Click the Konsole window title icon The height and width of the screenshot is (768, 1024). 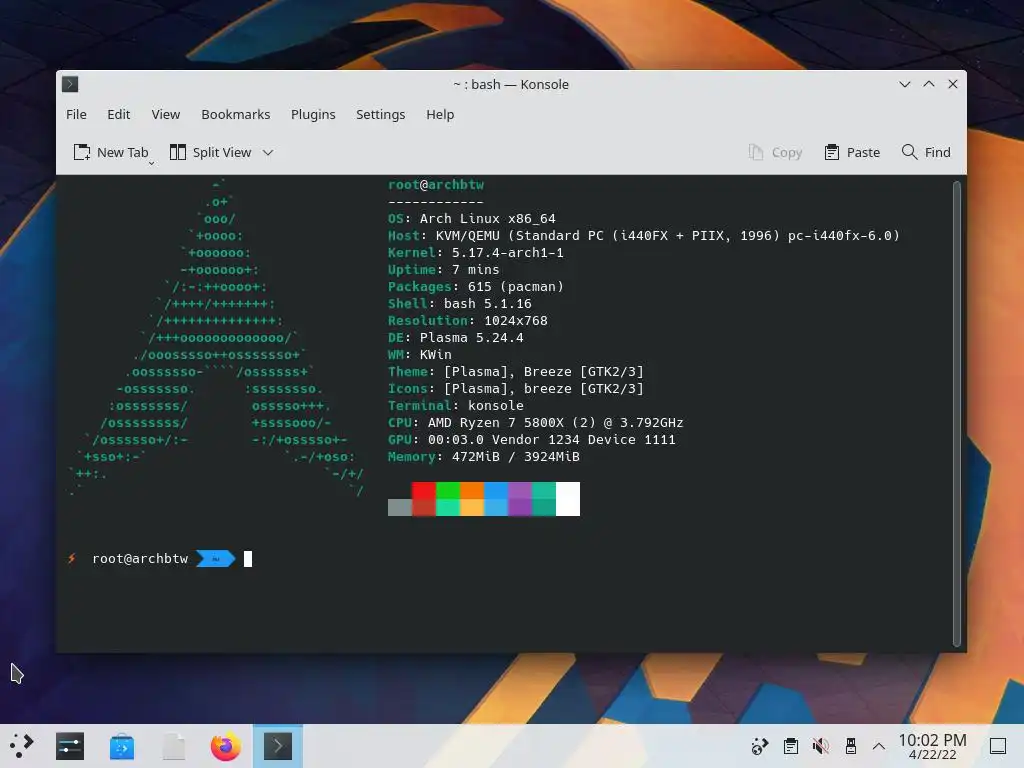coord(70,84)
